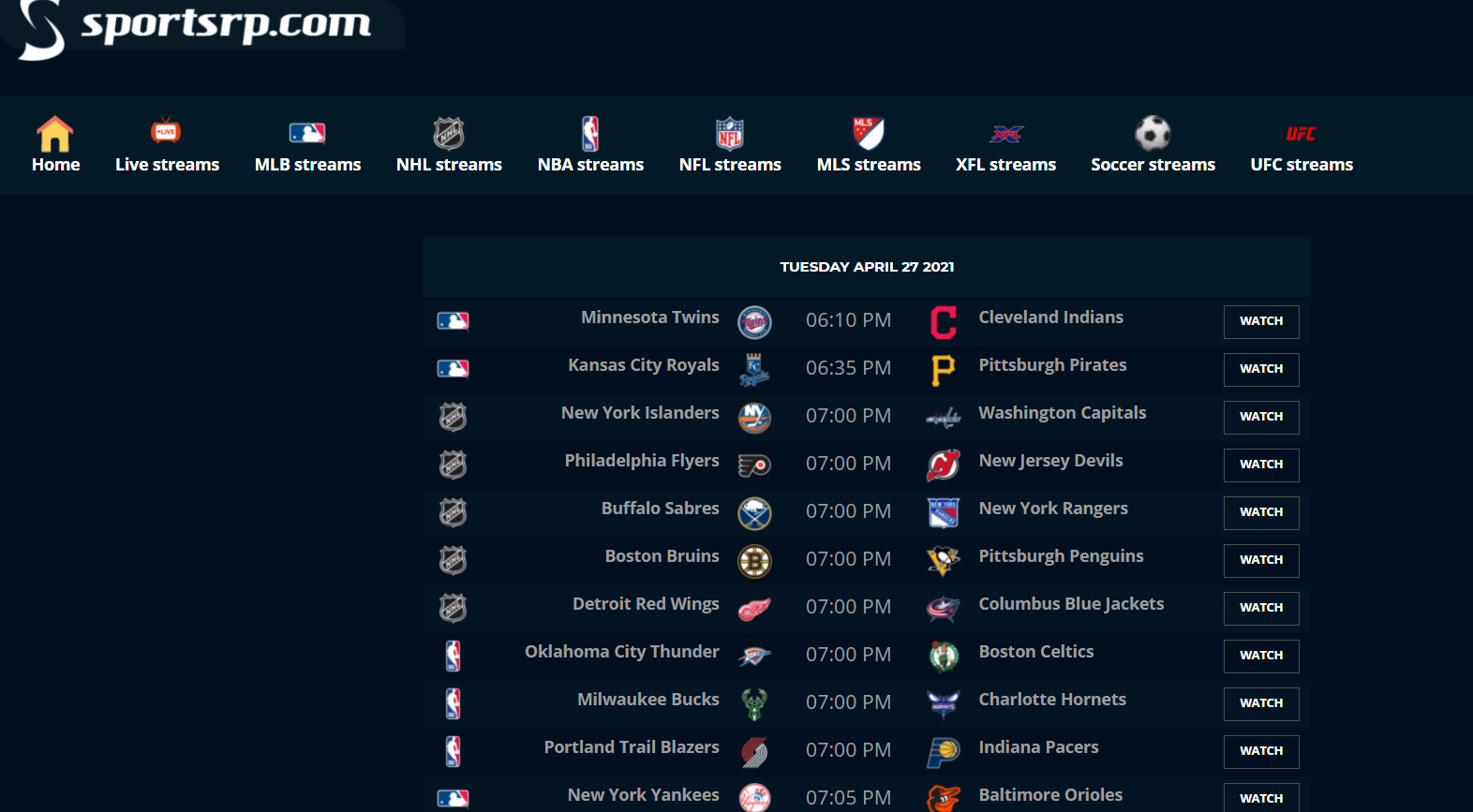Click the Boston Bruins logo
Image resolution: width=1473 pixels, height=812 pixels.
click(754, 561)
